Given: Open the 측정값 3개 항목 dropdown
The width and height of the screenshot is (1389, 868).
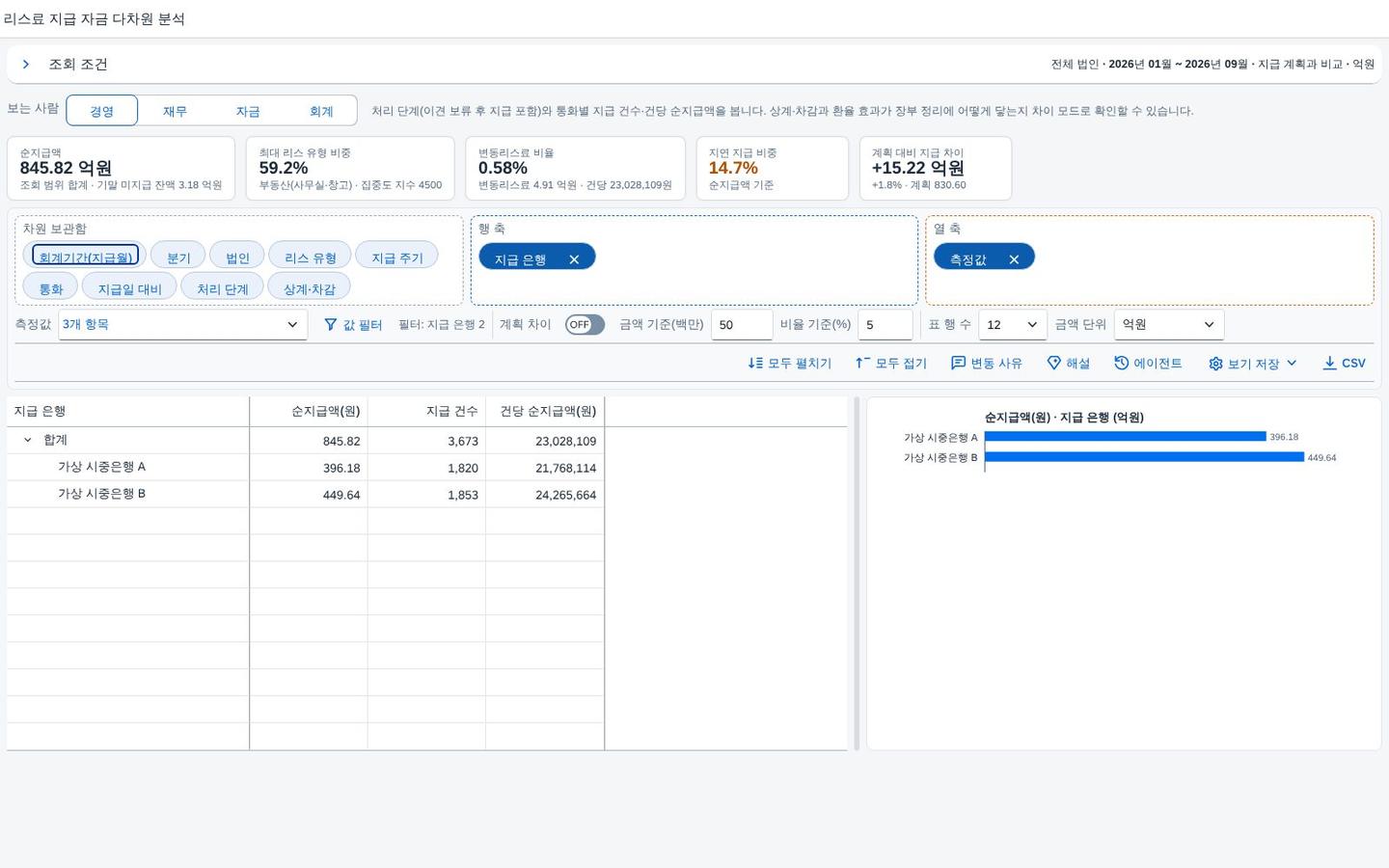Looking at the screenshot, I should [x=182, y=325].
